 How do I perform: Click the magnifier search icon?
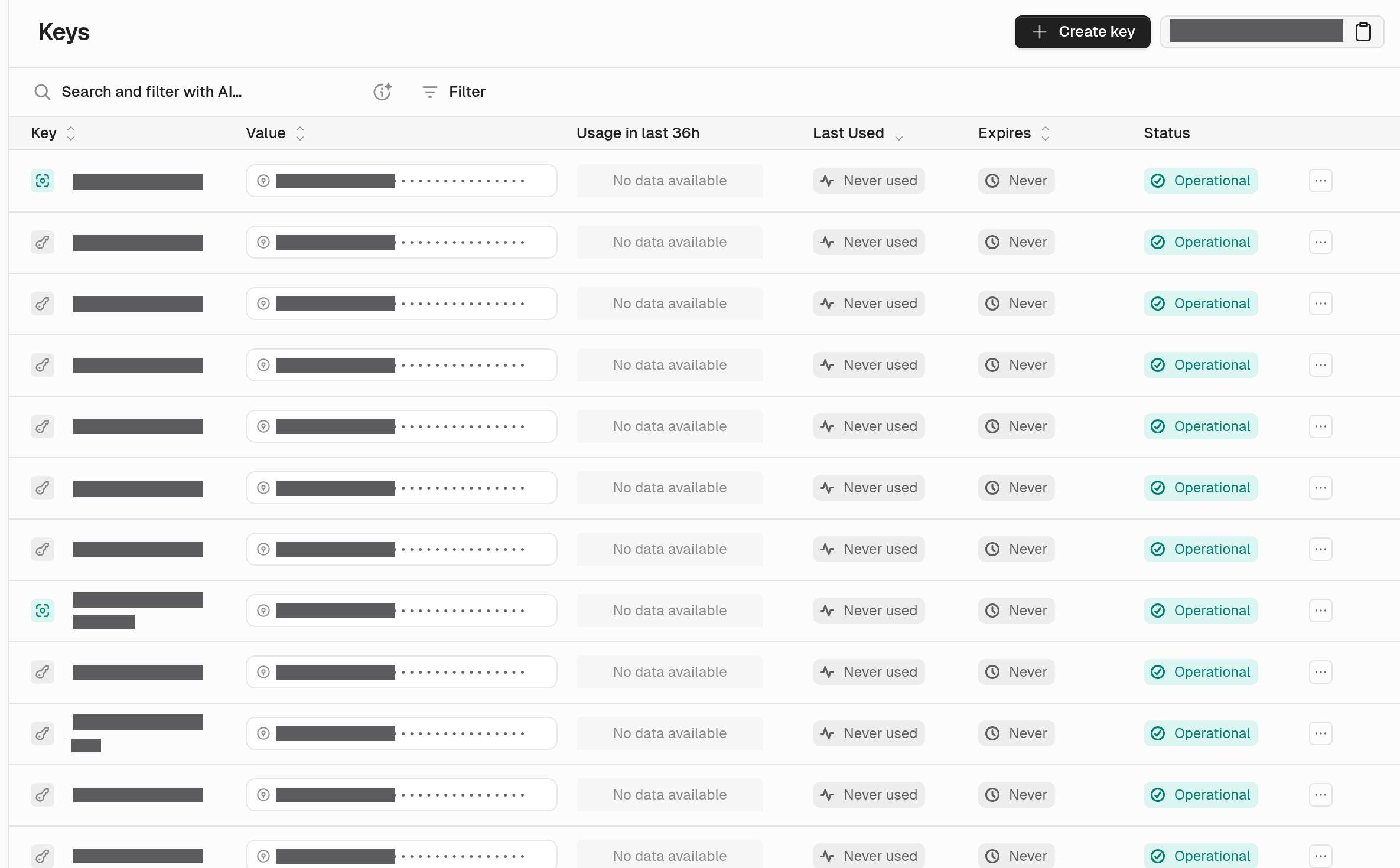[42, 92]
